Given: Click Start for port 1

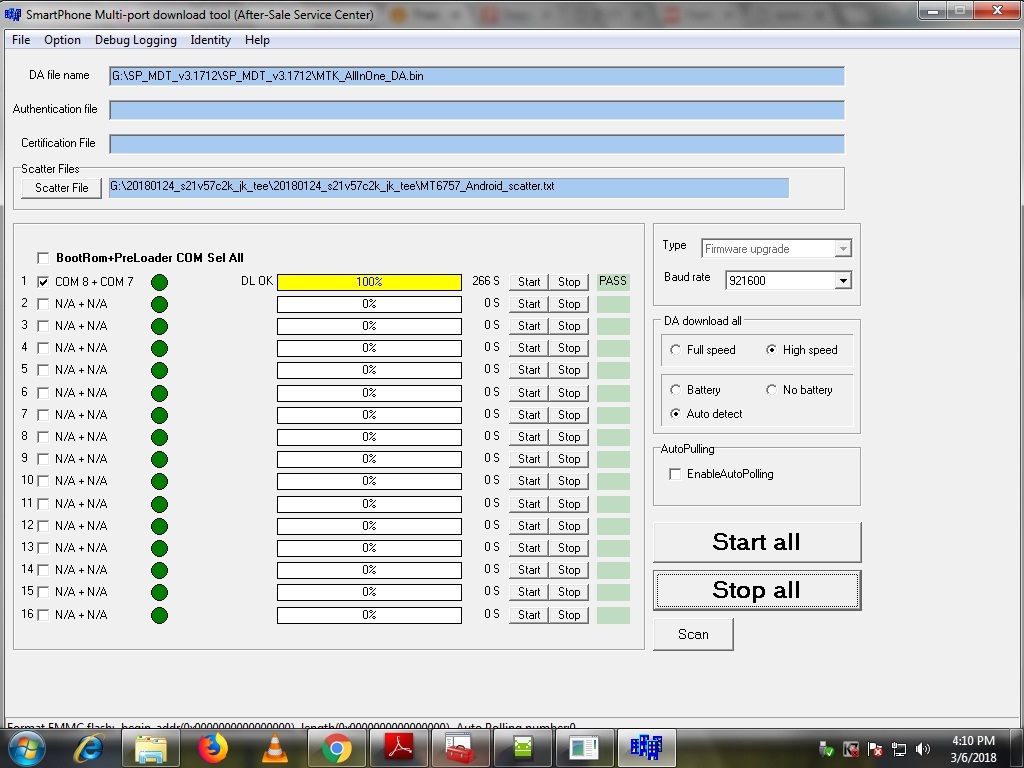Looking at the screenshot, I should click(x=529, y=282).
